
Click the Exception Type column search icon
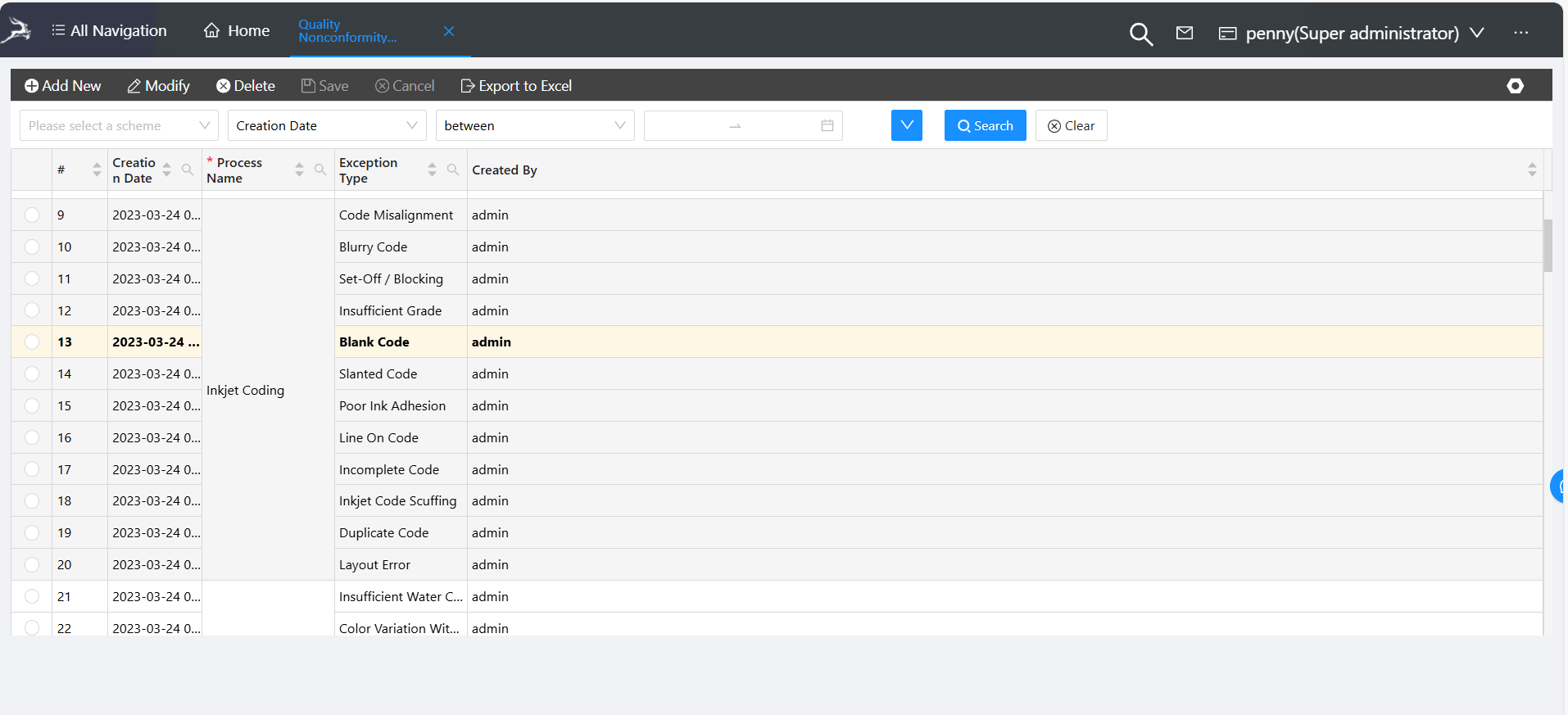point(452,170)
